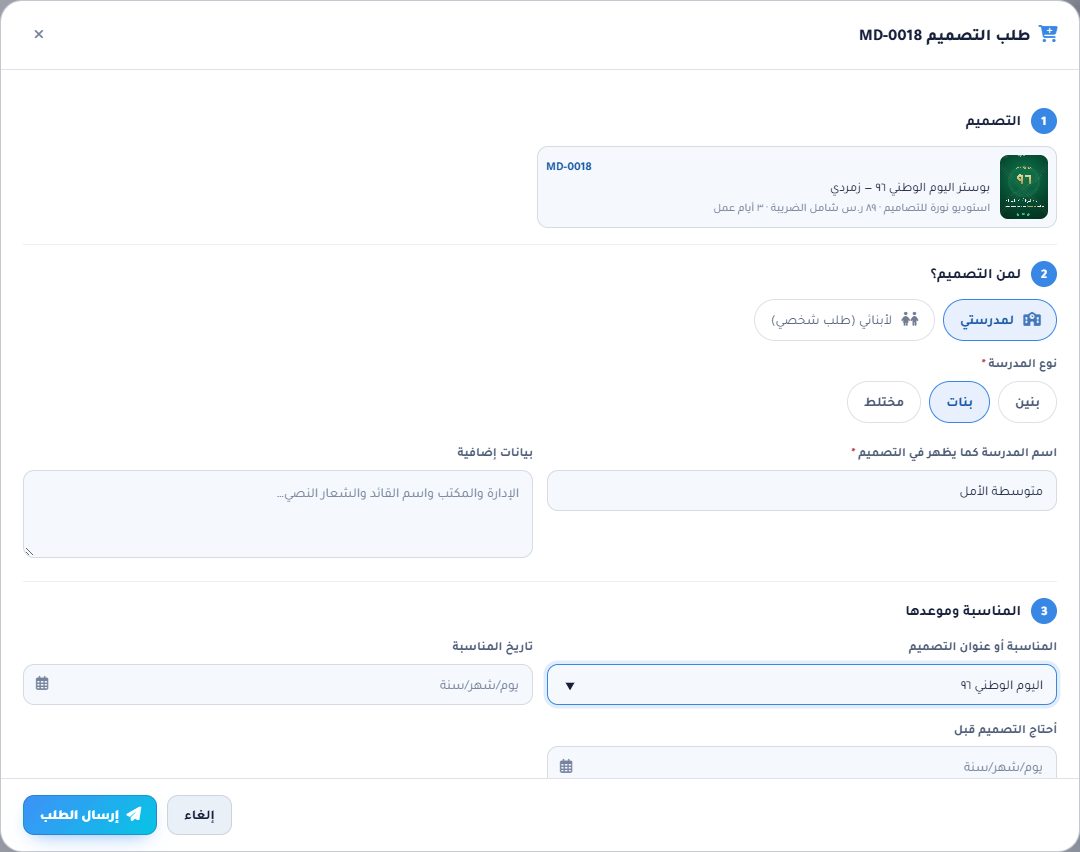The height and width of the screenshot is (852, 1080).
Task: Click the section heading المناسبة وموعدها
Action: tap(963, 611)
